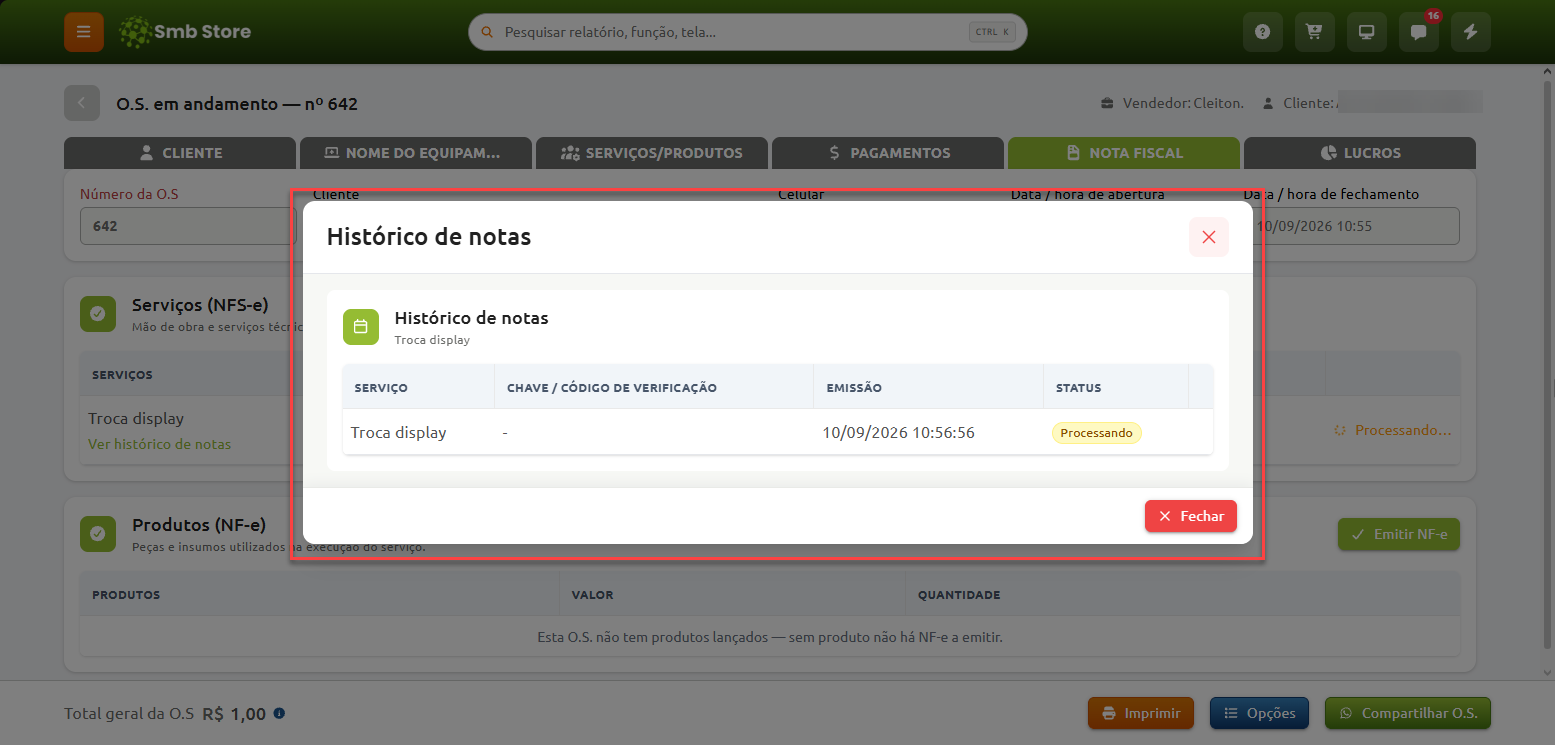
Task: Click the Vendedor: Cleiton label
Action: (1172, 103)
